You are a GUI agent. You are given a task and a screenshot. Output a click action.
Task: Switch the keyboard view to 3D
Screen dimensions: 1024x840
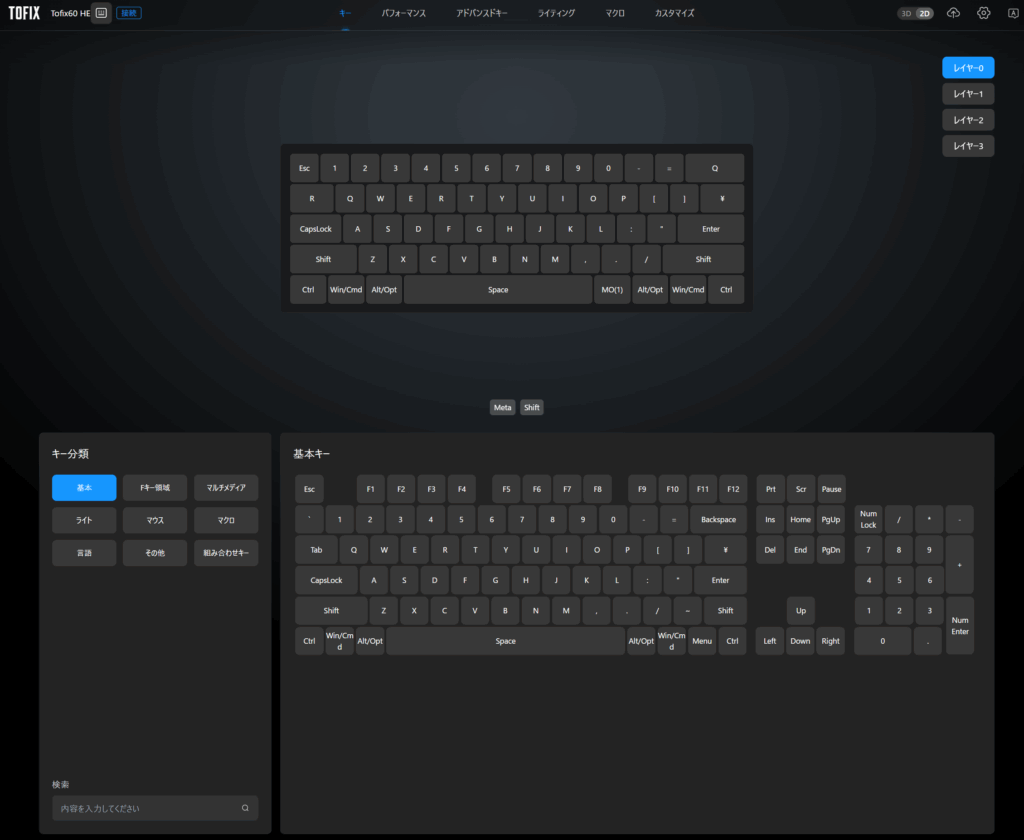907,14
